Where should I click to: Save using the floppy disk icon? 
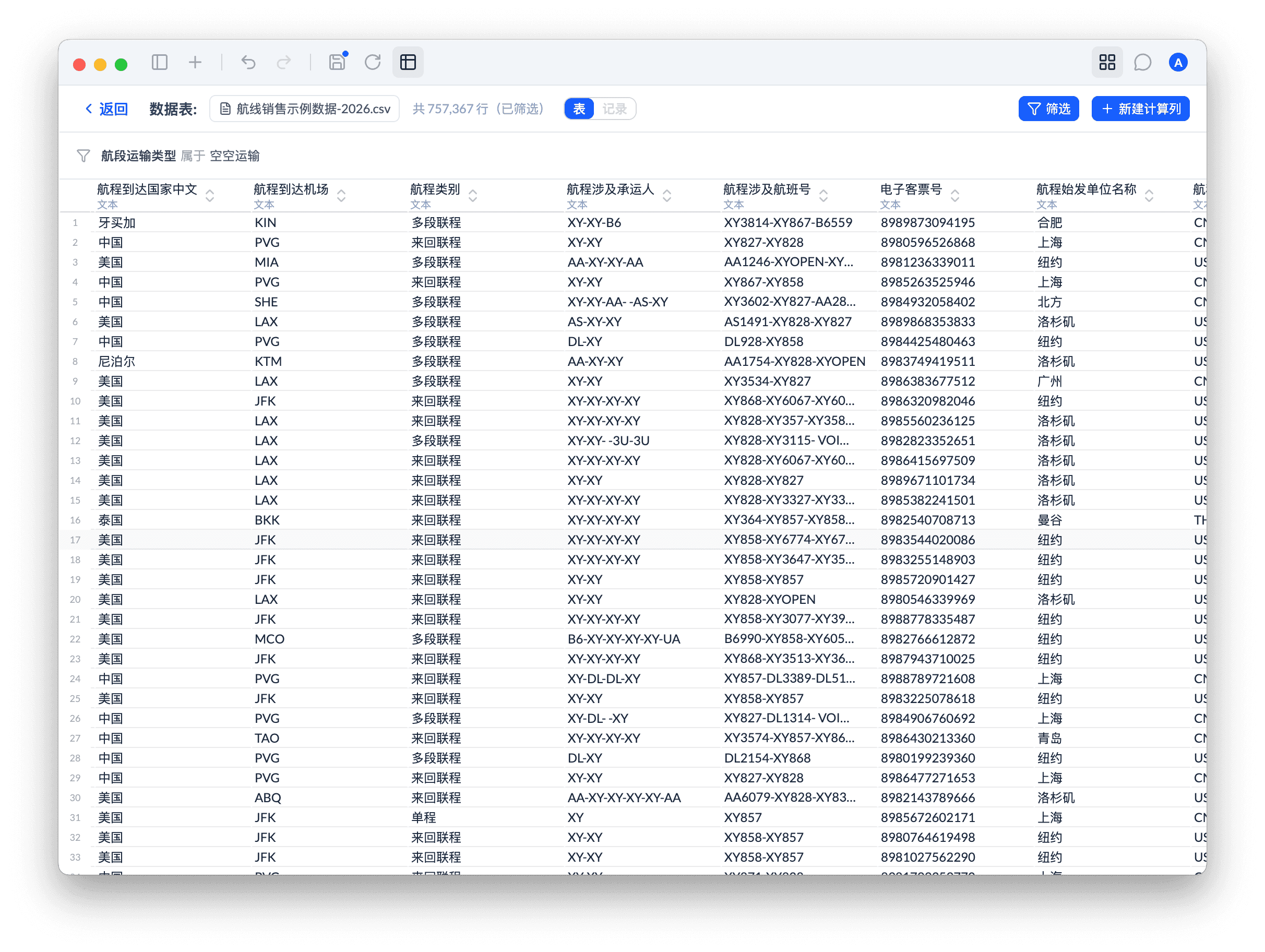coord(338,62)
